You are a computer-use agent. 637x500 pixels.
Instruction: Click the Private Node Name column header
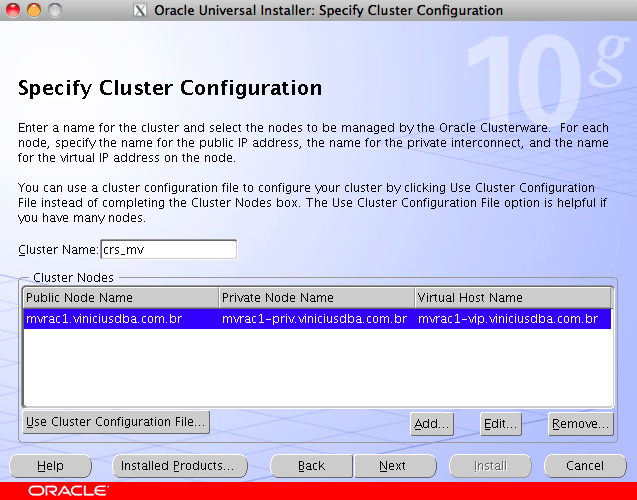click(x=316, y=298)
